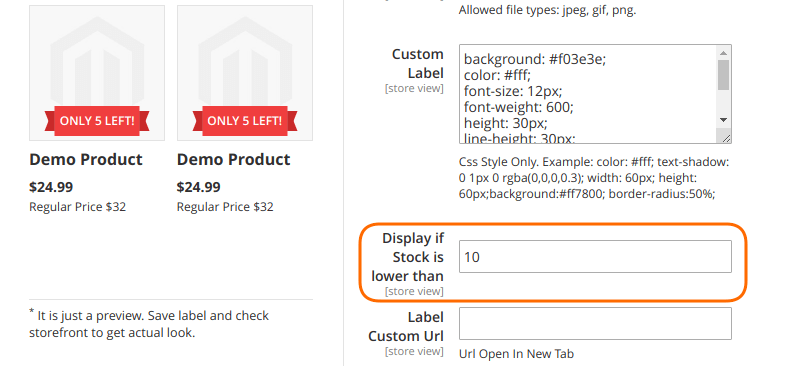Click the Custom Label field label
790x387 pixels.
[418, 63]
